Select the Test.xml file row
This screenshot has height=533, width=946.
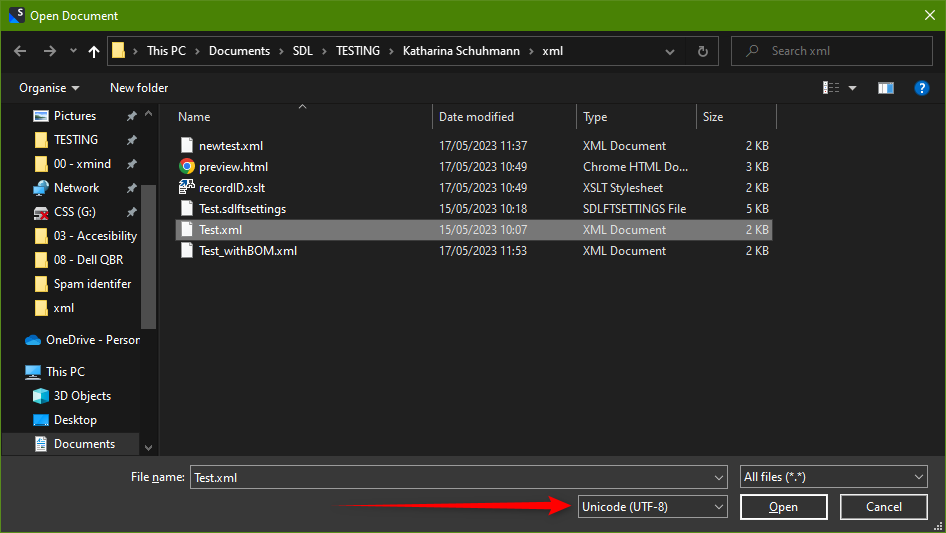click(474, 230)
